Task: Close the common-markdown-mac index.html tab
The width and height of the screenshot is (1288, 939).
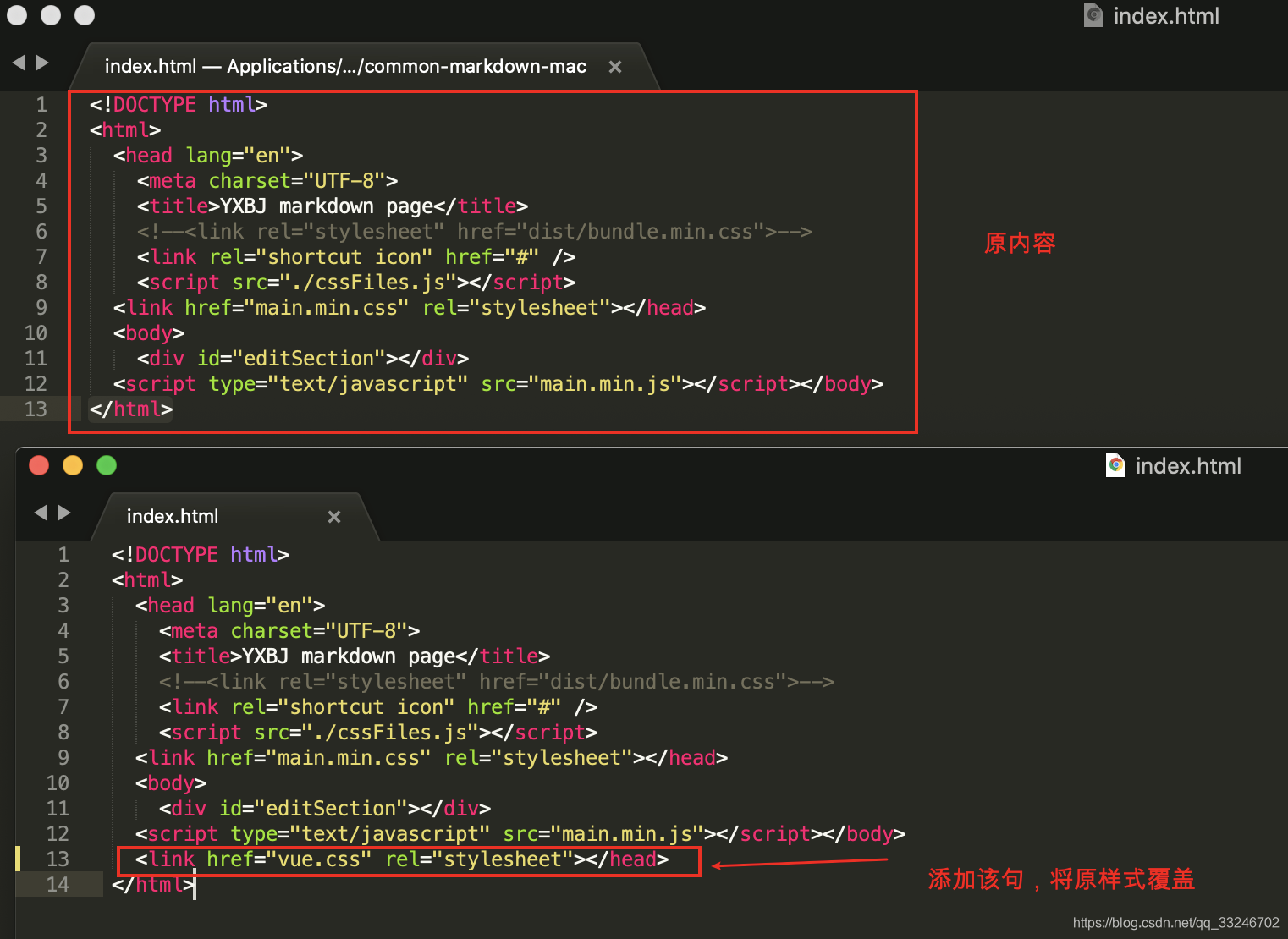Action: [615, 67]
